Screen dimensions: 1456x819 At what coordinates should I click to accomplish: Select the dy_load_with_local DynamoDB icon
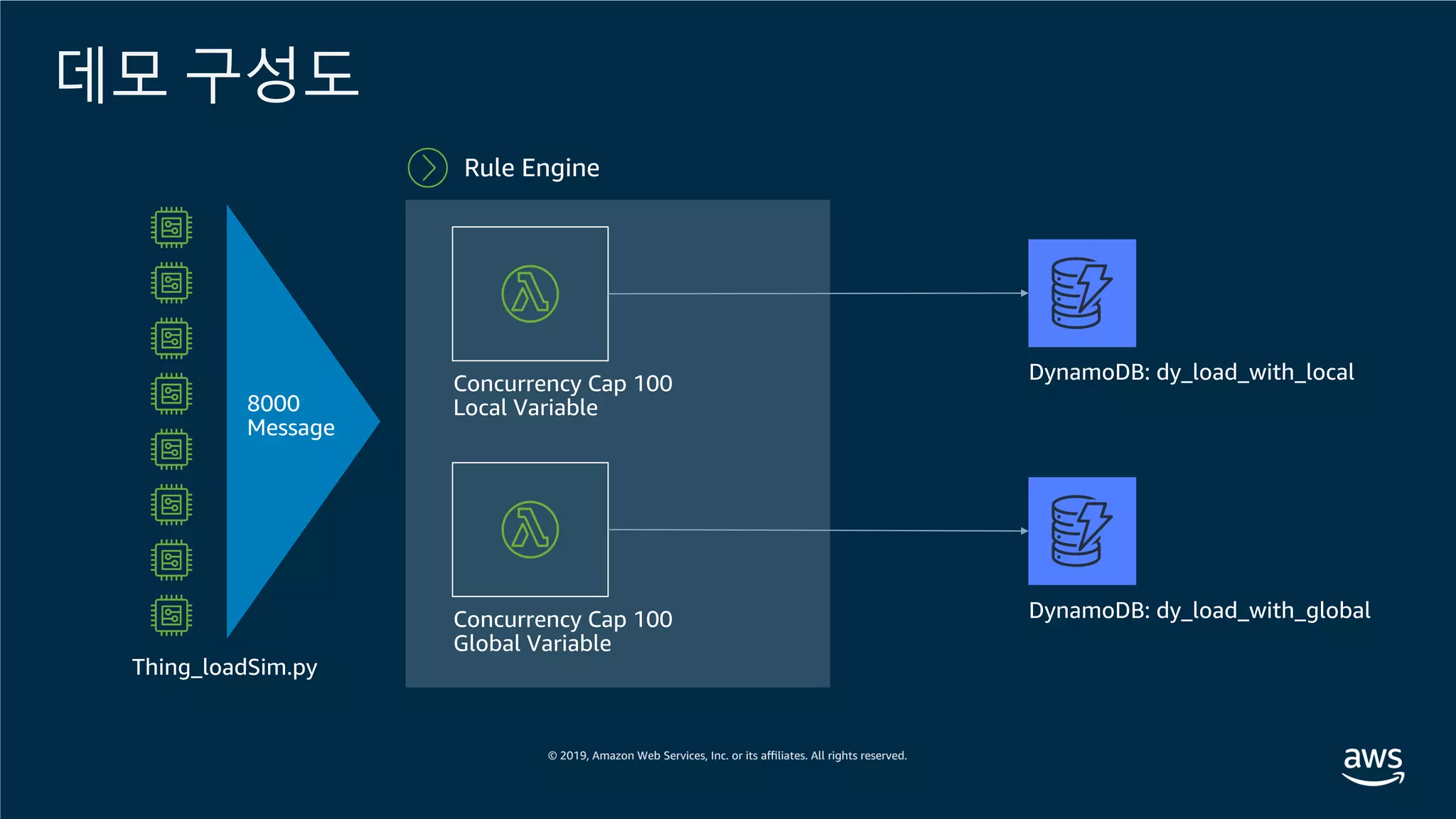coord(1081,293)
